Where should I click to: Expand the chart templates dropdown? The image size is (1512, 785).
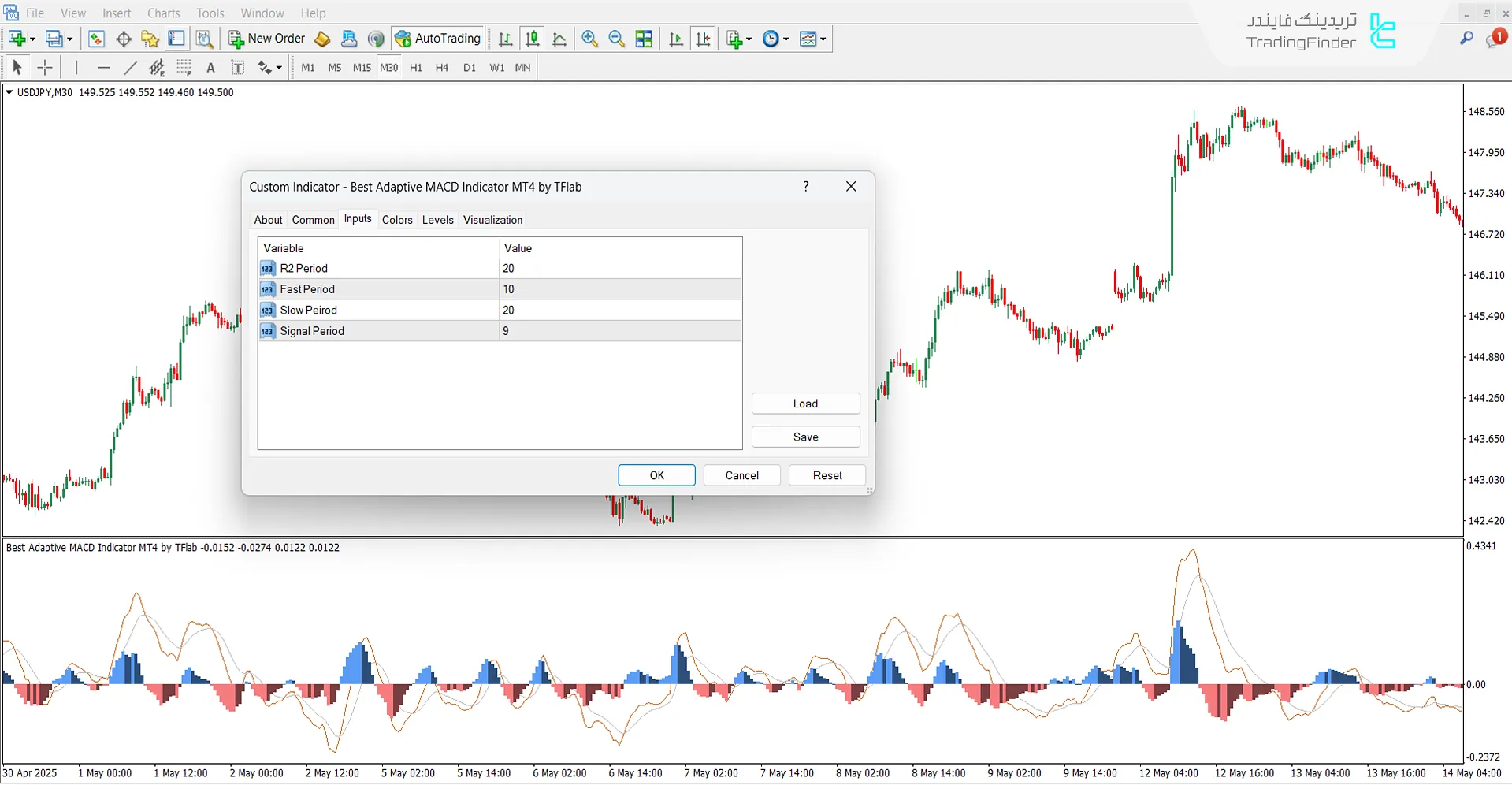point(823,38)
